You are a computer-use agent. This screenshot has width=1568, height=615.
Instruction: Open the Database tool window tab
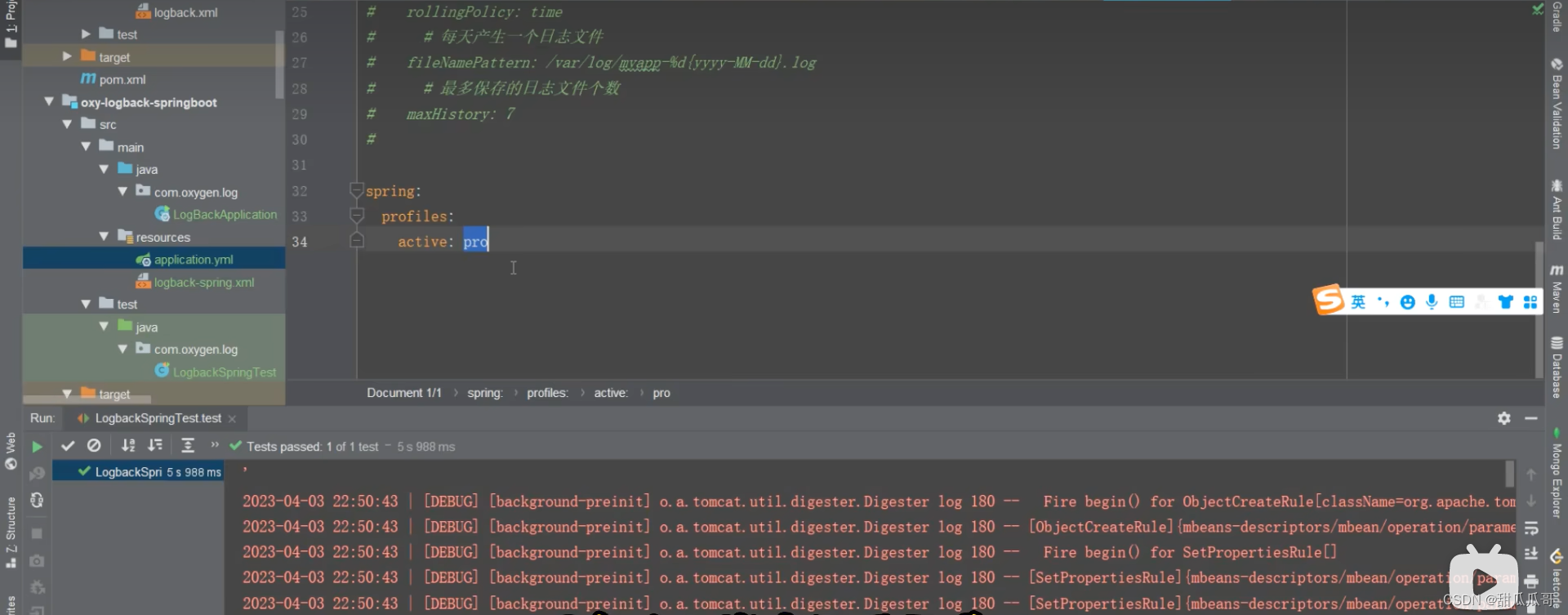click(1557, 367)
